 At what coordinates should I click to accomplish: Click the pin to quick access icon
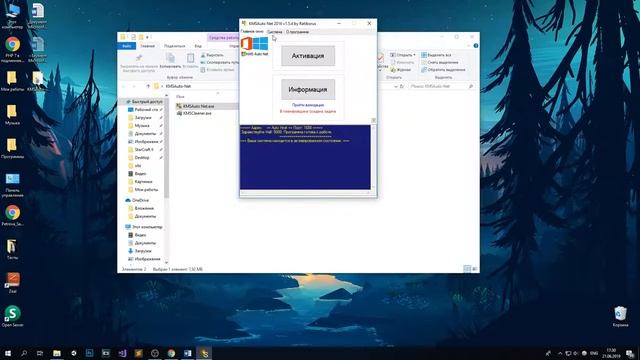(139, 58)
